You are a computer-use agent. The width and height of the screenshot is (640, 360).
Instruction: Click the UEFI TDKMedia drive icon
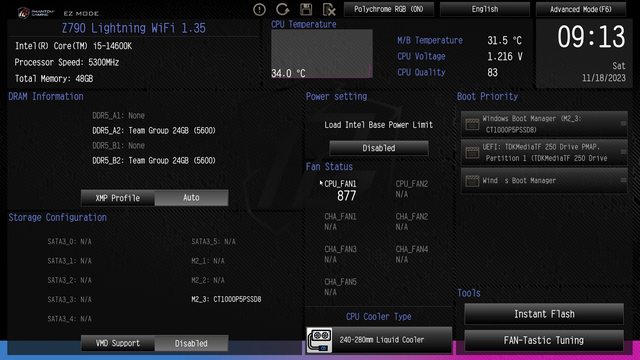coord(472,153)
